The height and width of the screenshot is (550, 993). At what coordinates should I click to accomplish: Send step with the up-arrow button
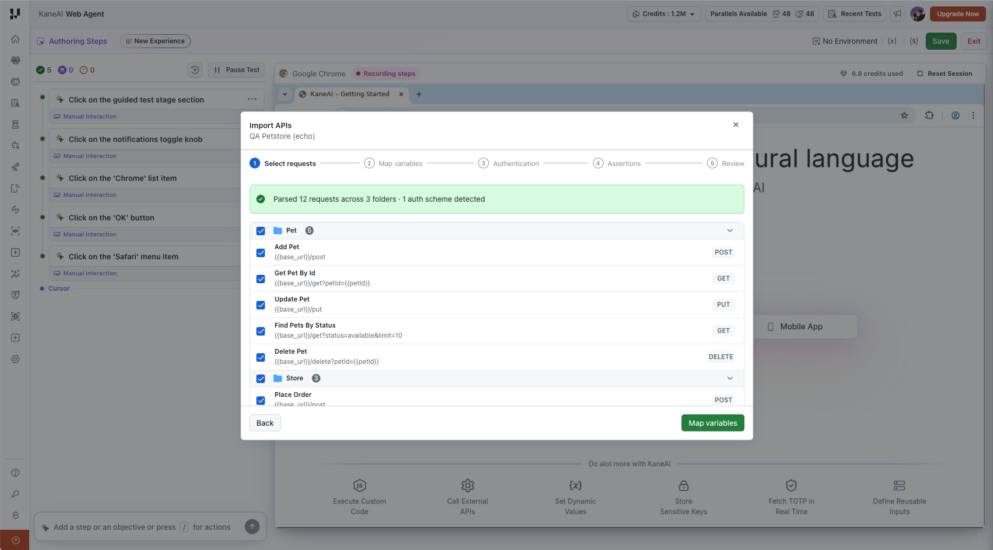[x=252, y=527]
